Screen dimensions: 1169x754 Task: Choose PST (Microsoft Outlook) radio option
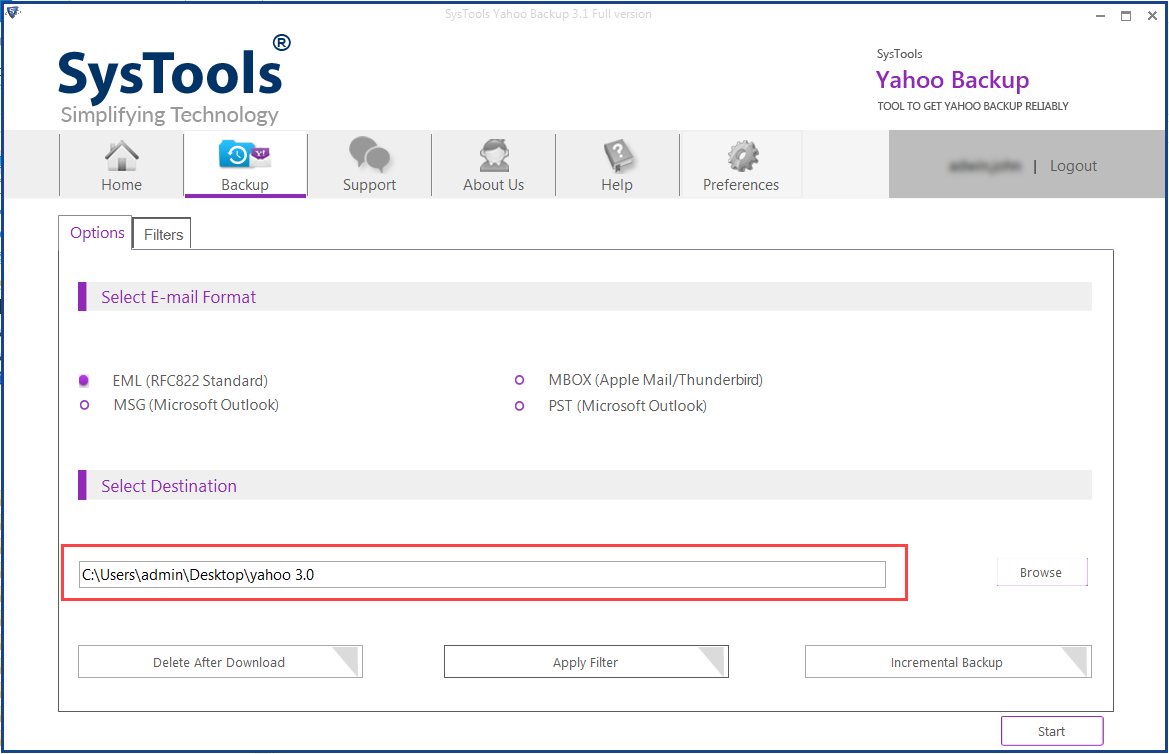520,406
